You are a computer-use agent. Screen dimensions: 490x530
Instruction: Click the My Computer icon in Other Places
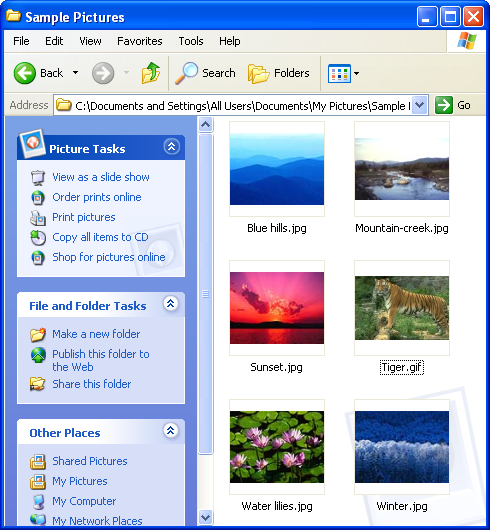(38, 501)
